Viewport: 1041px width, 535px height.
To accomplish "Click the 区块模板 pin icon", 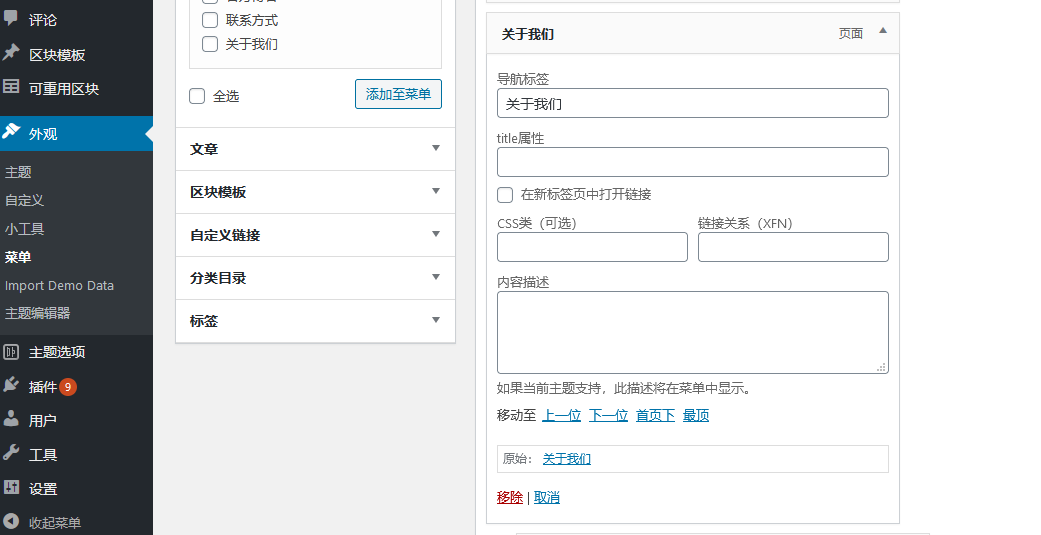I will [11, 52].
